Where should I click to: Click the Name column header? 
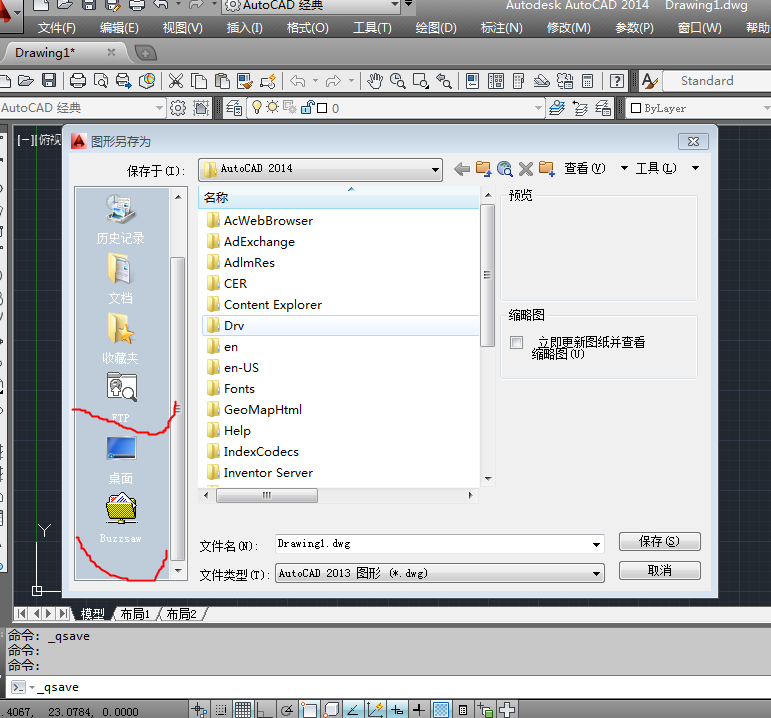pos(339,198)
